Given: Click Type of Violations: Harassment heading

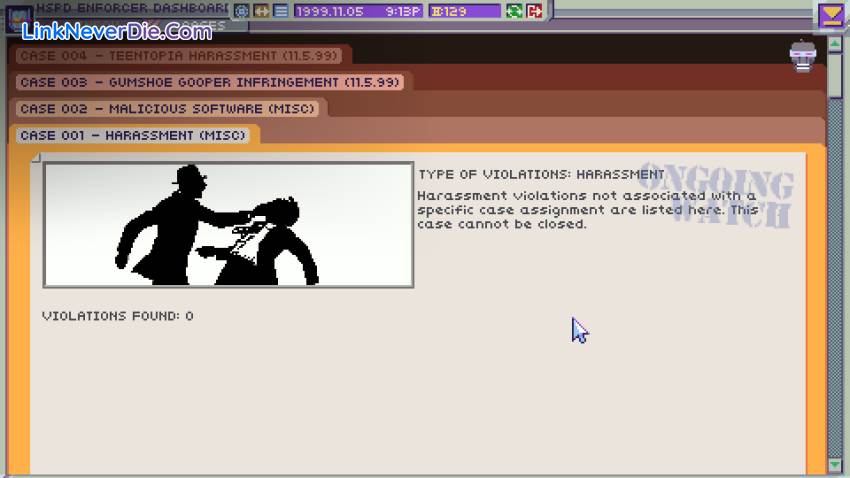Looking at the screenshot, I should [541, 175].
